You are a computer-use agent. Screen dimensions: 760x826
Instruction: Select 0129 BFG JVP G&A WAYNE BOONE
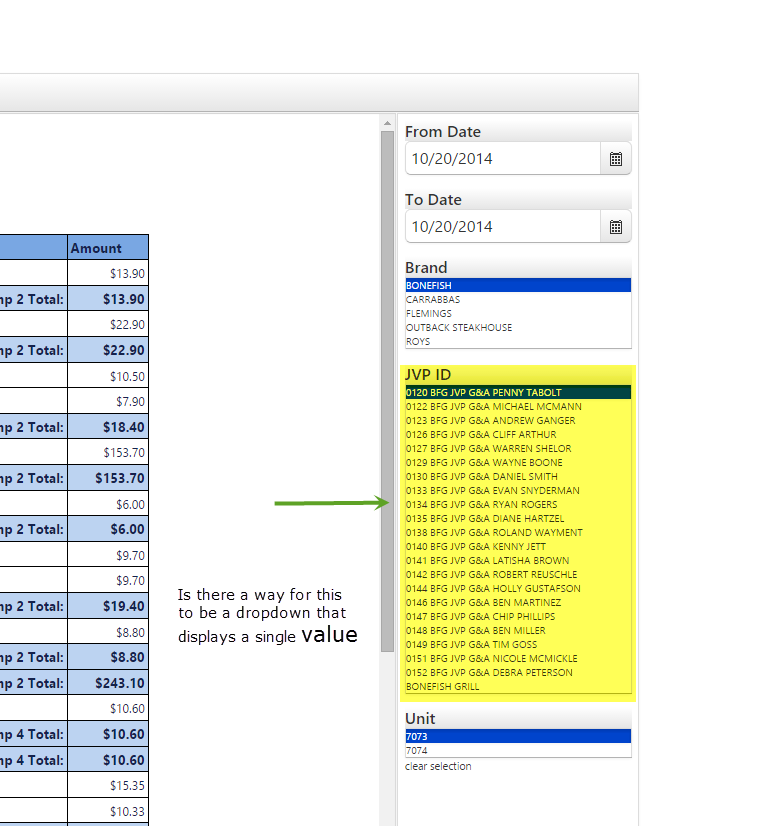518,463
